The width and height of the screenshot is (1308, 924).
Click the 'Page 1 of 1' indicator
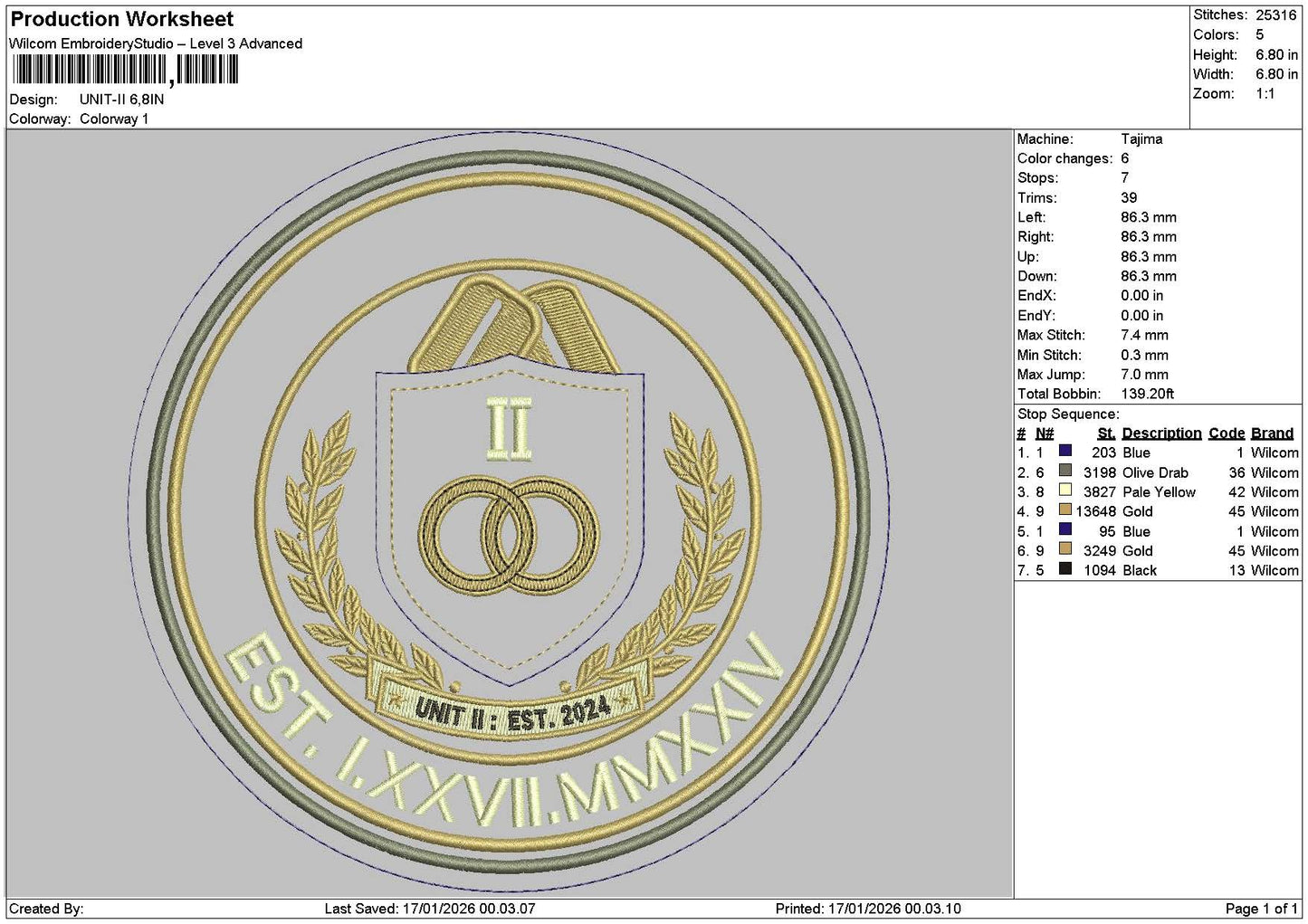point(1262,909)
